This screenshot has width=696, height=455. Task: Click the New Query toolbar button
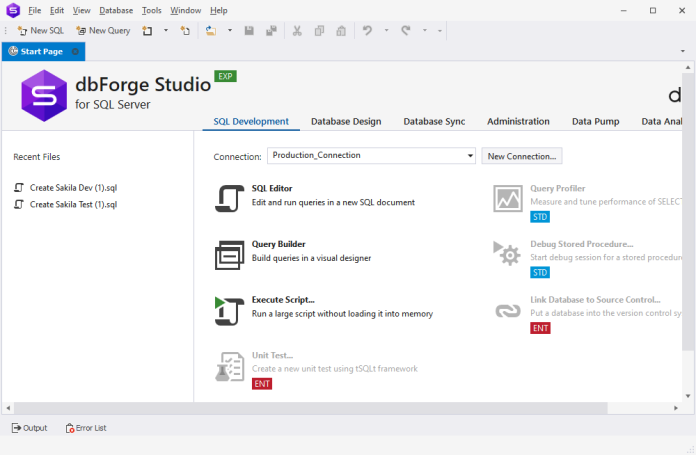103,31
